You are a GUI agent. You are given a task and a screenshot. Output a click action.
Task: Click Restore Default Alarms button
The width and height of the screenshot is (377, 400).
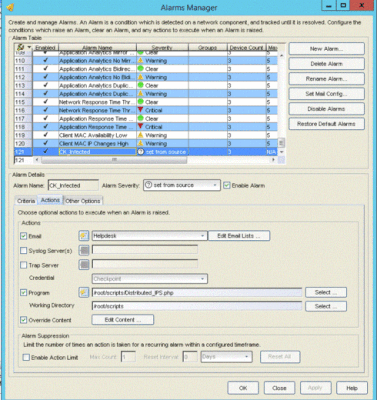tap(326, 124)
